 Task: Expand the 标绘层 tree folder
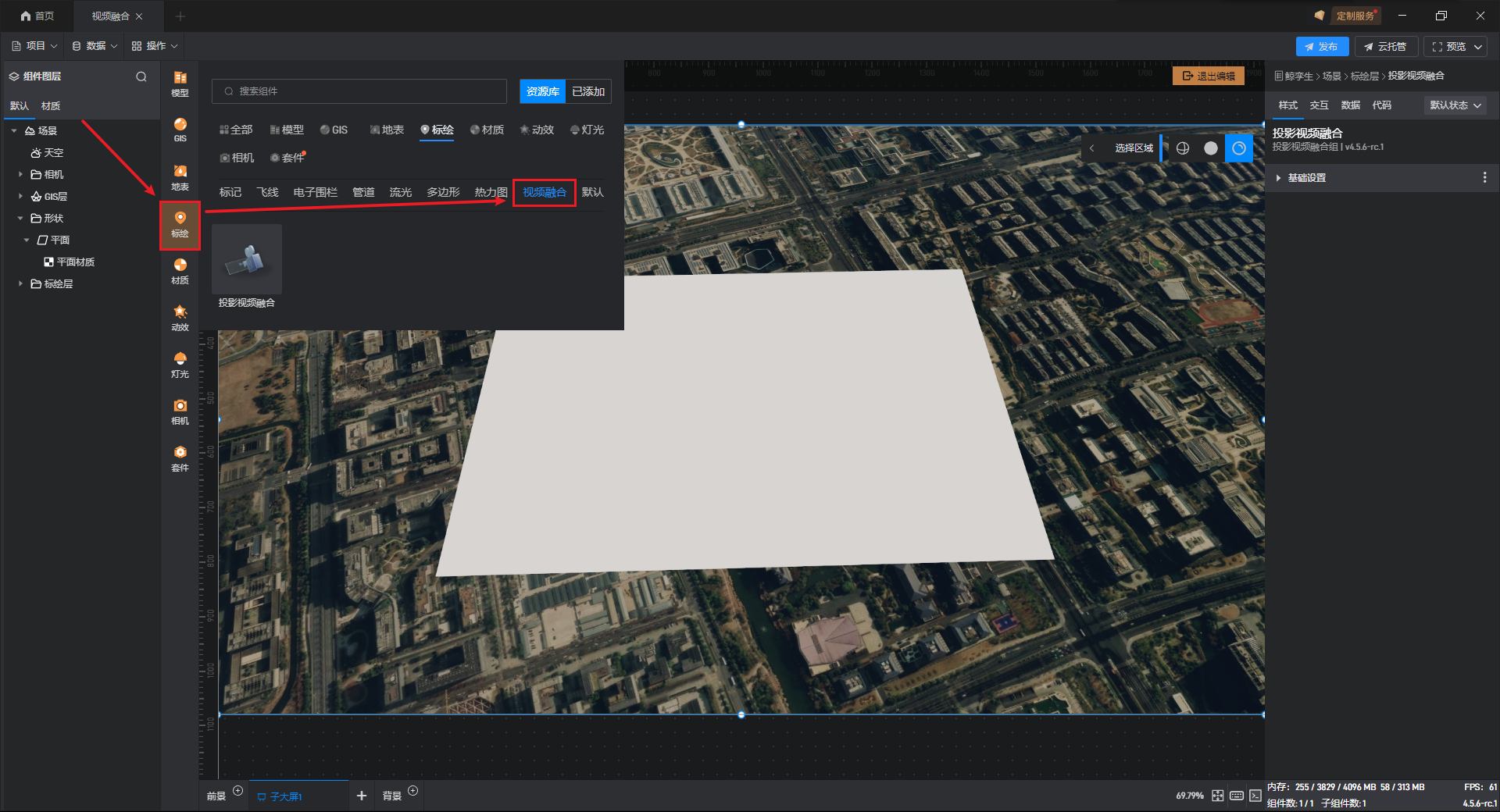click(x=20, y=284)
